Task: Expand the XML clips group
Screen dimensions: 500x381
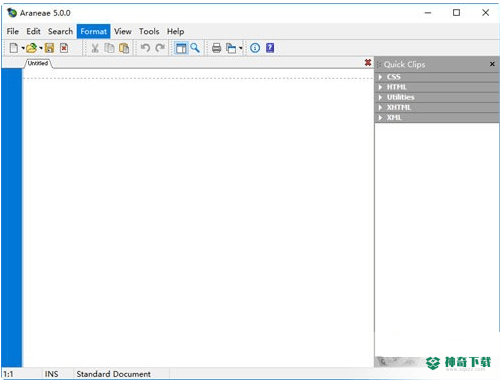Action: click(437, 118)
